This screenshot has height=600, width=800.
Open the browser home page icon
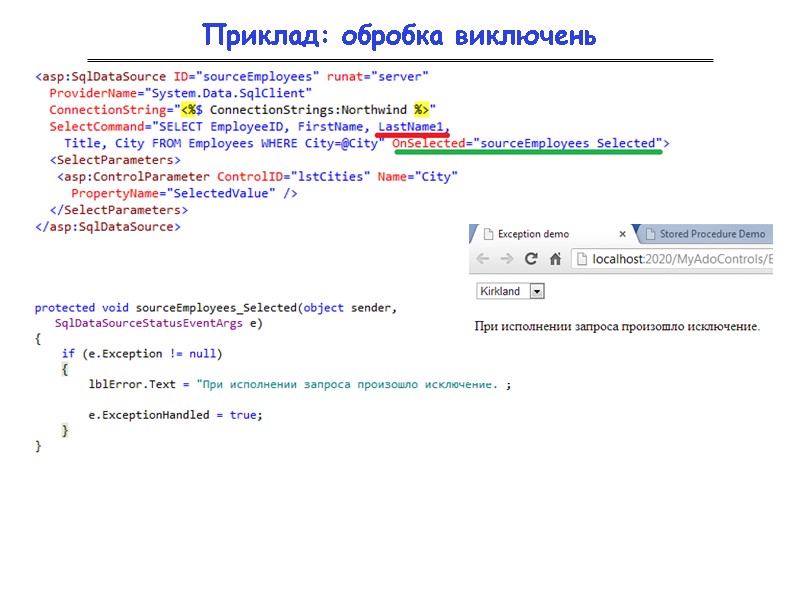(555, 259)
